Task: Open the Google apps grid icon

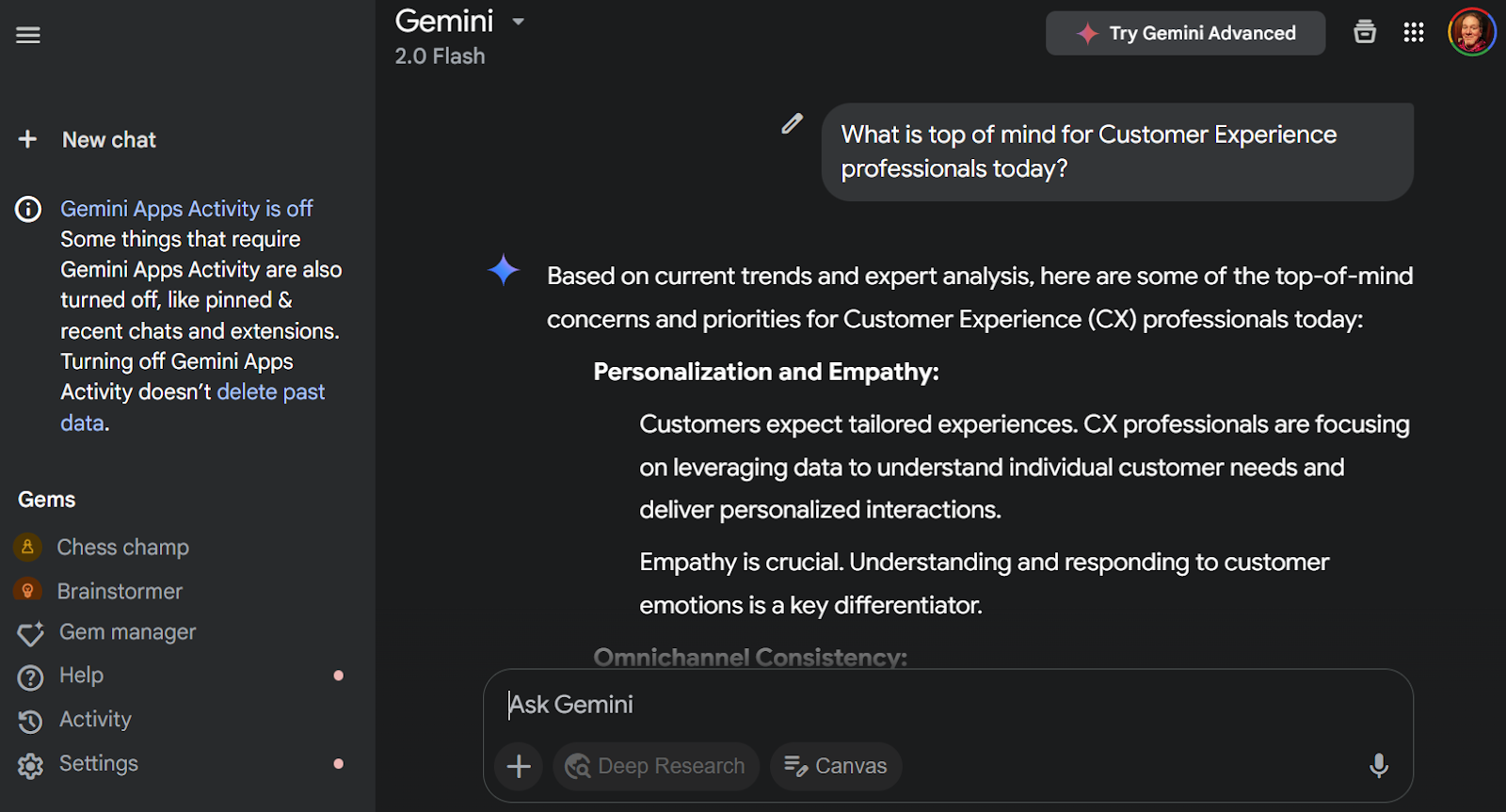Action: pyautogui.click(x=1413, y=33)
